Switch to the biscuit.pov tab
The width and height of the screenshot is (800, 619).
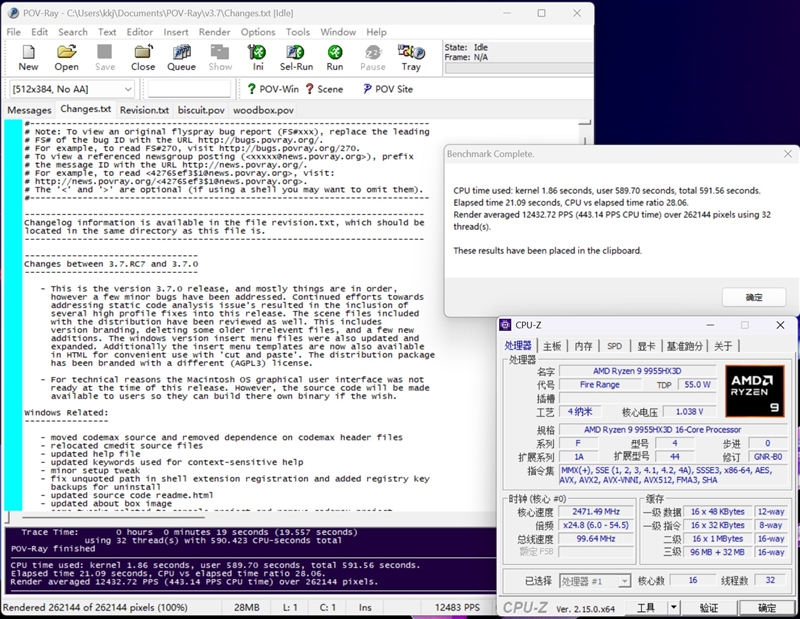click(x=201, y=110)
